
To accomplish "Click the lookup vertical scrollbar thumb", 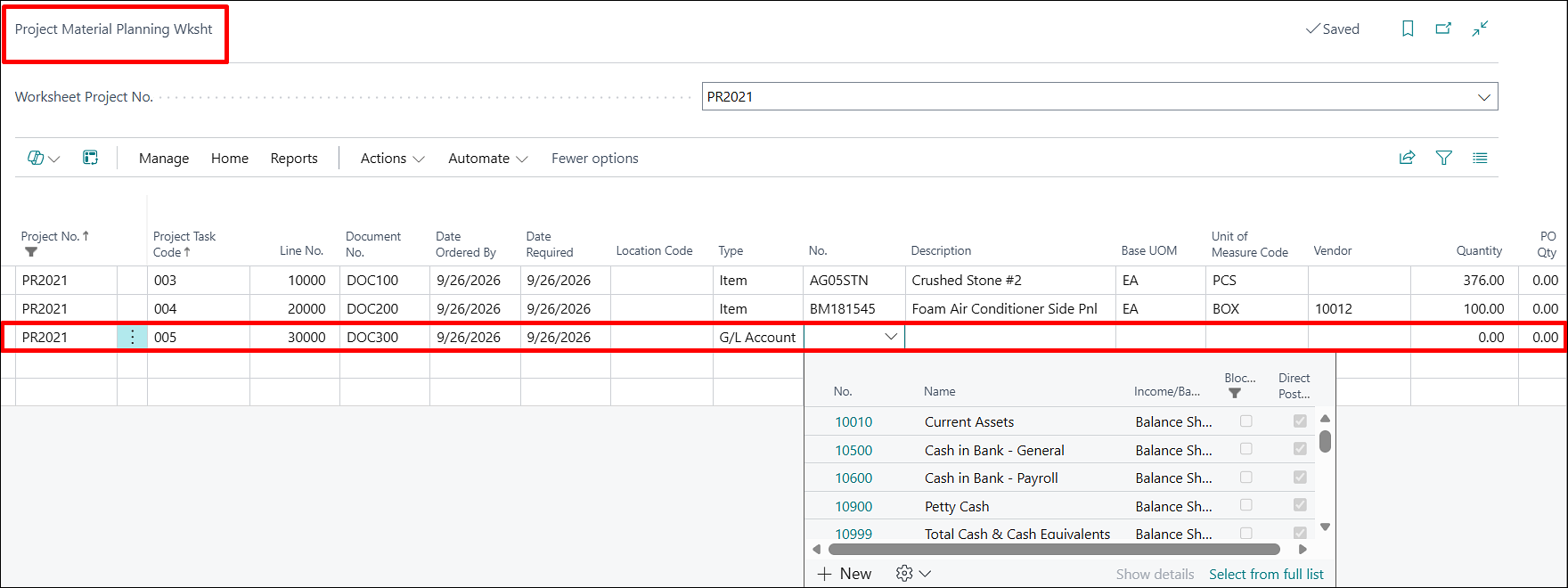I will (x=1325, y=442).
